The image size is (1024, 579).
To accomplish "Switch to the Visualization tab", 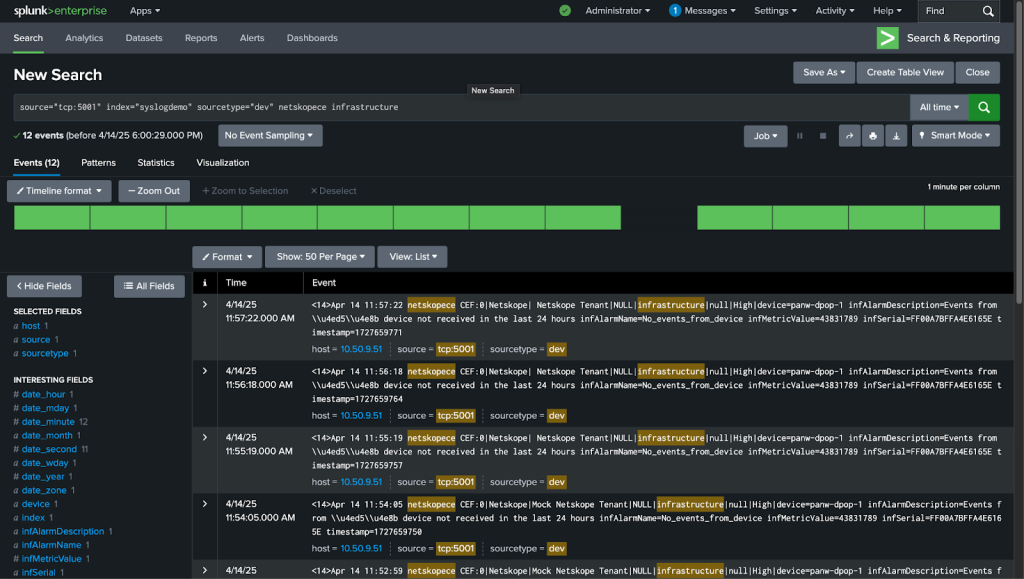I will point(223,163).
